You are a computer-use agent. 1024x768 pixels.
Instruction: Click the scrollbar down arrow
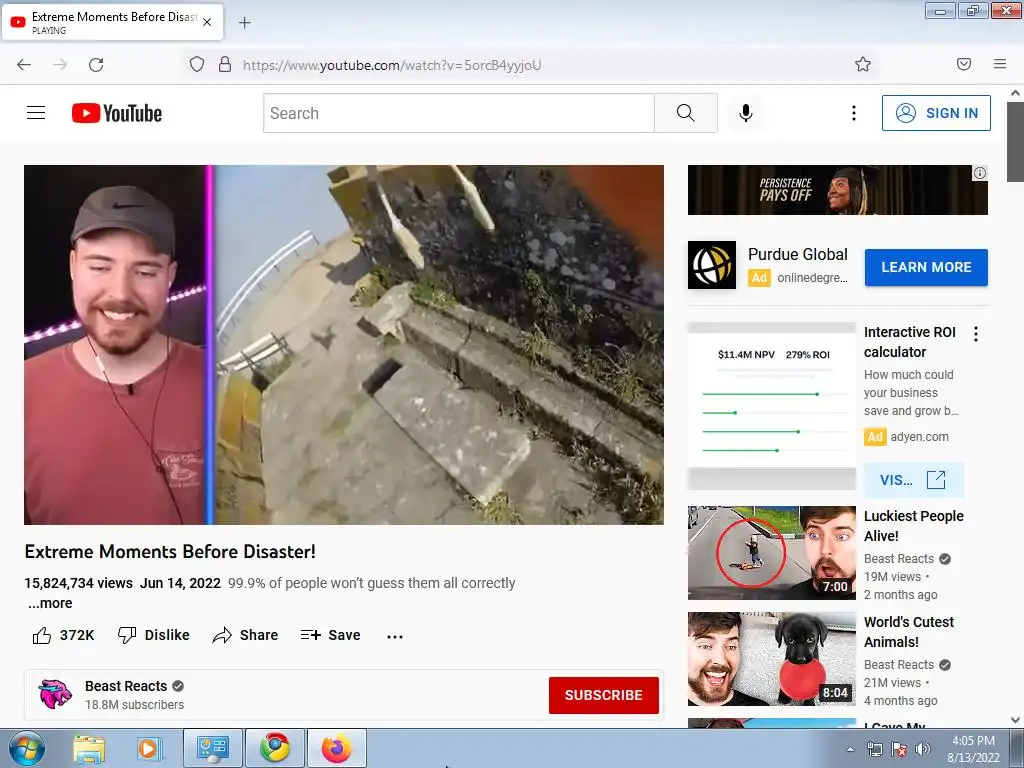(x=1015, y=720)
